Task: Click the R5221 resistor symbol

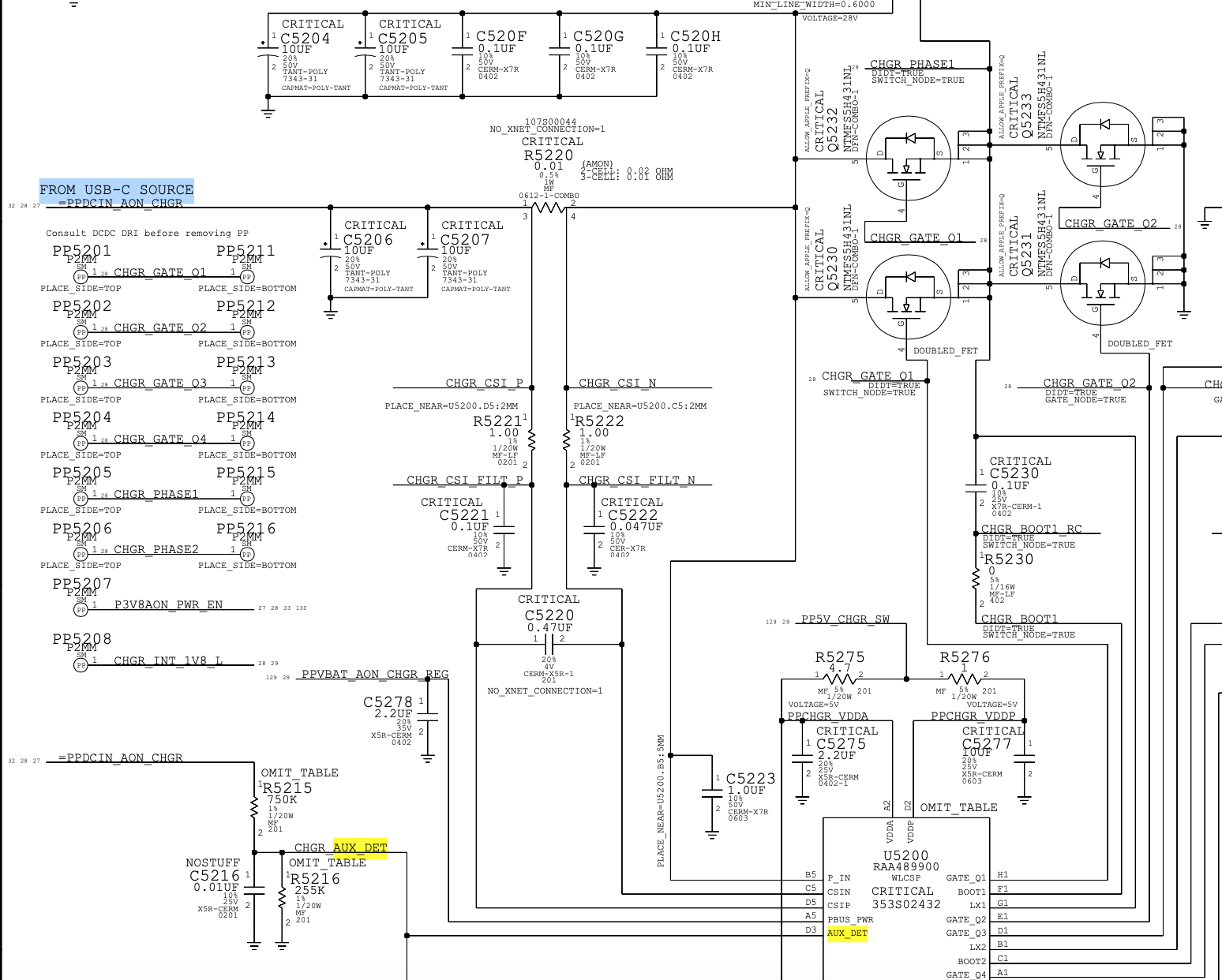Action: pos(532,440)
